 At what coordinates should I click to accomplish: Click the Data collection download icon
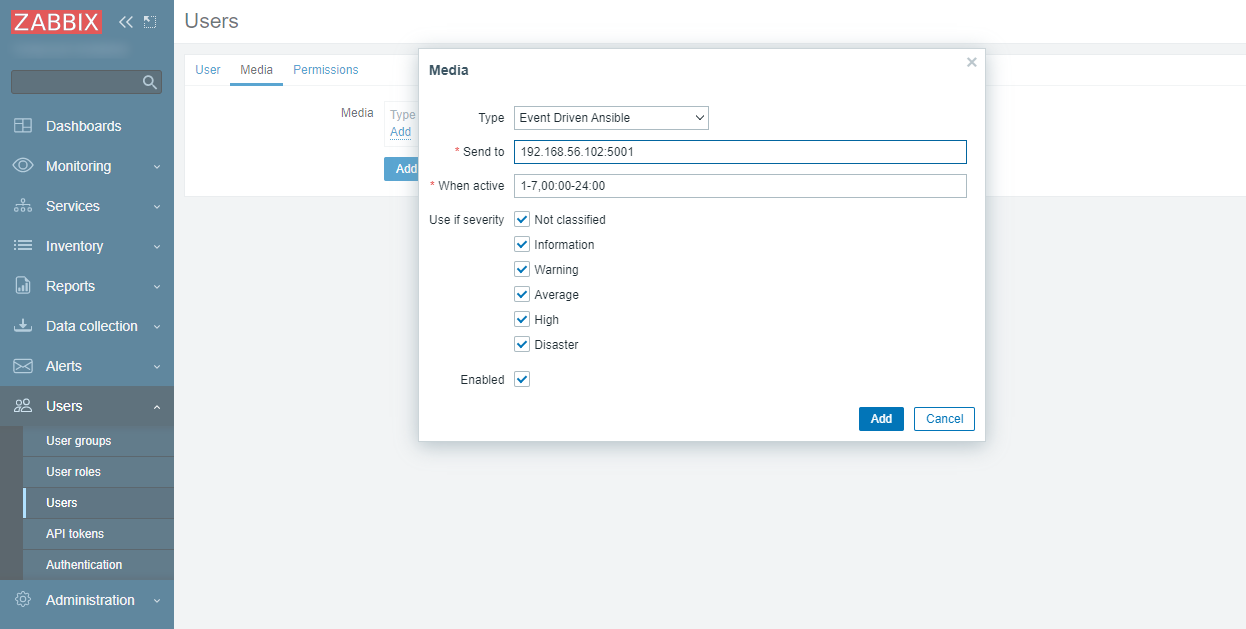[23, 326]
